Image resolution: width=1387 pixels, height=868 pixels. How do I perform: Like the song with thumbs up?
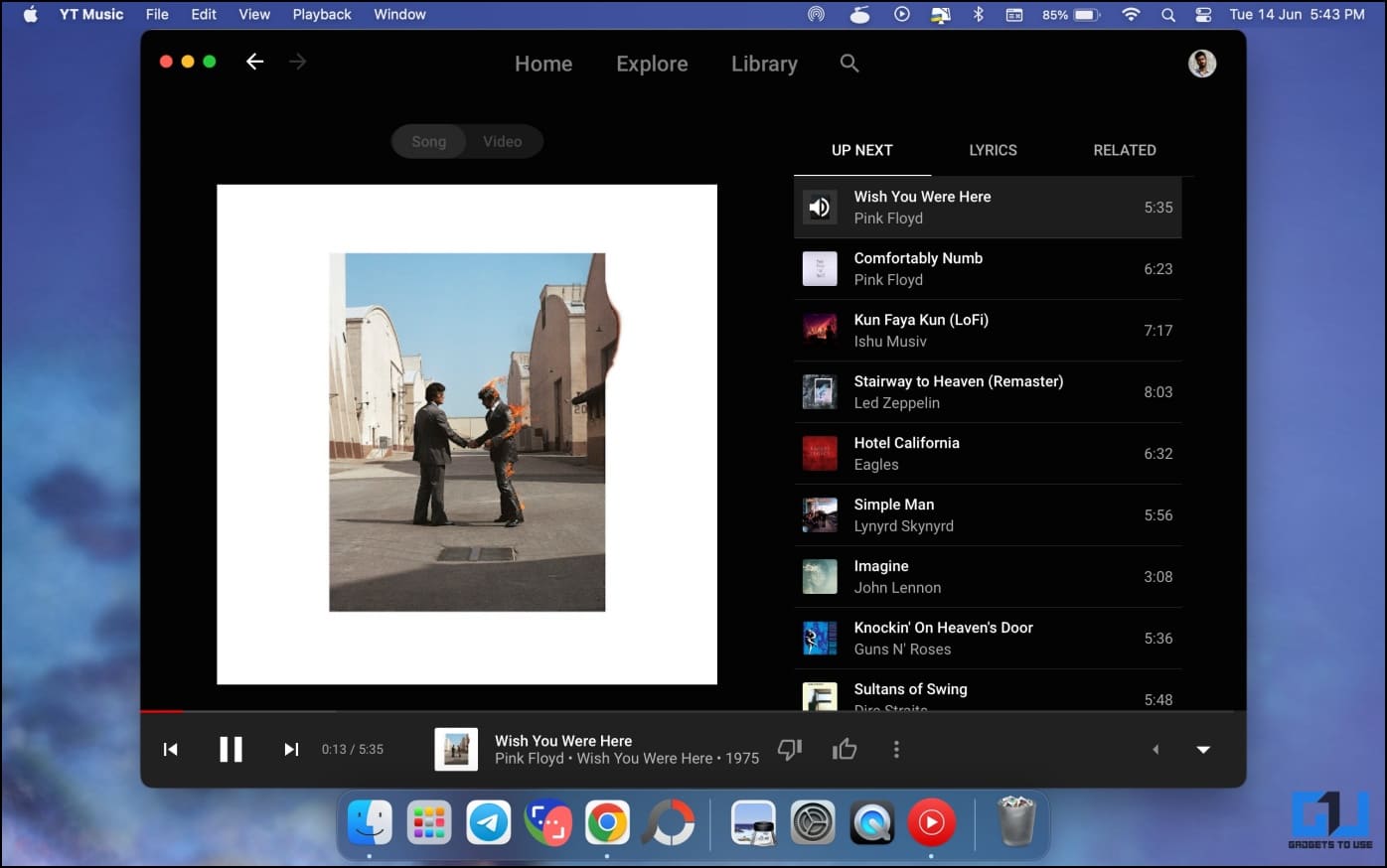coord(845,749)
